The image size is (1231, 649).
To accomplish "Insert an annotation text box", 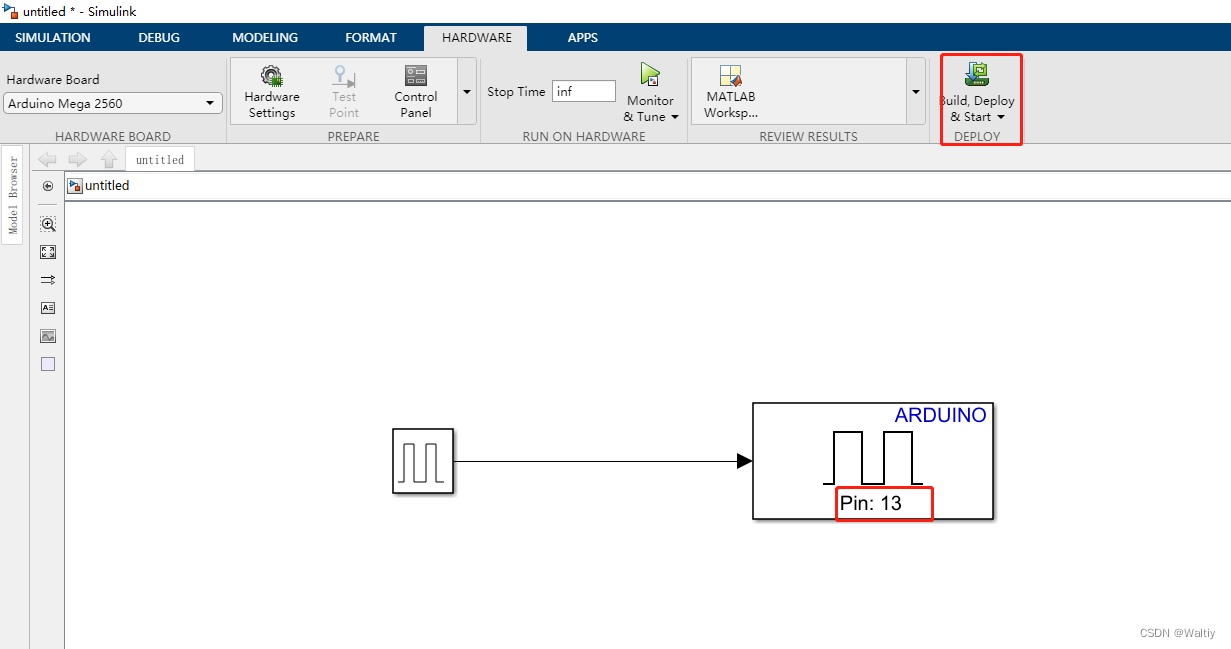I will [48, 308].
